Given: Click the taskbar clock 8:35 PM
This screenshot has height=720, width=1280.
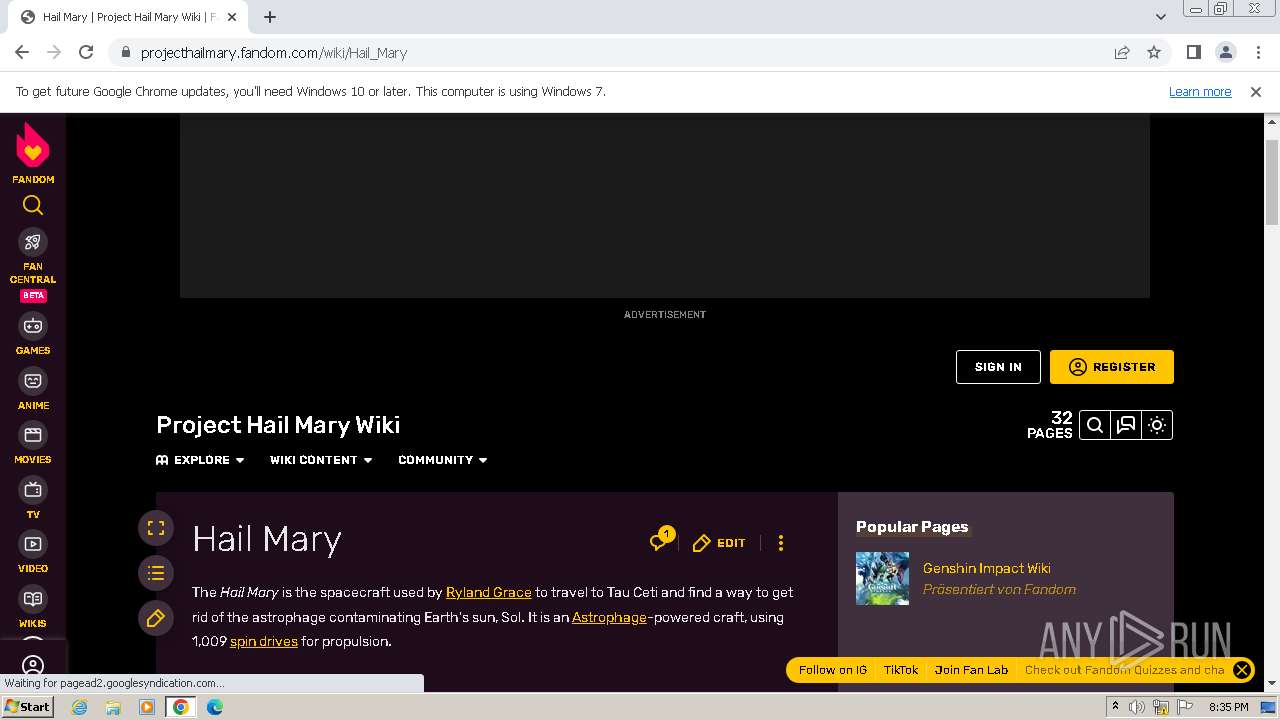Looking at the screenshot, I should coord(1228,707).
